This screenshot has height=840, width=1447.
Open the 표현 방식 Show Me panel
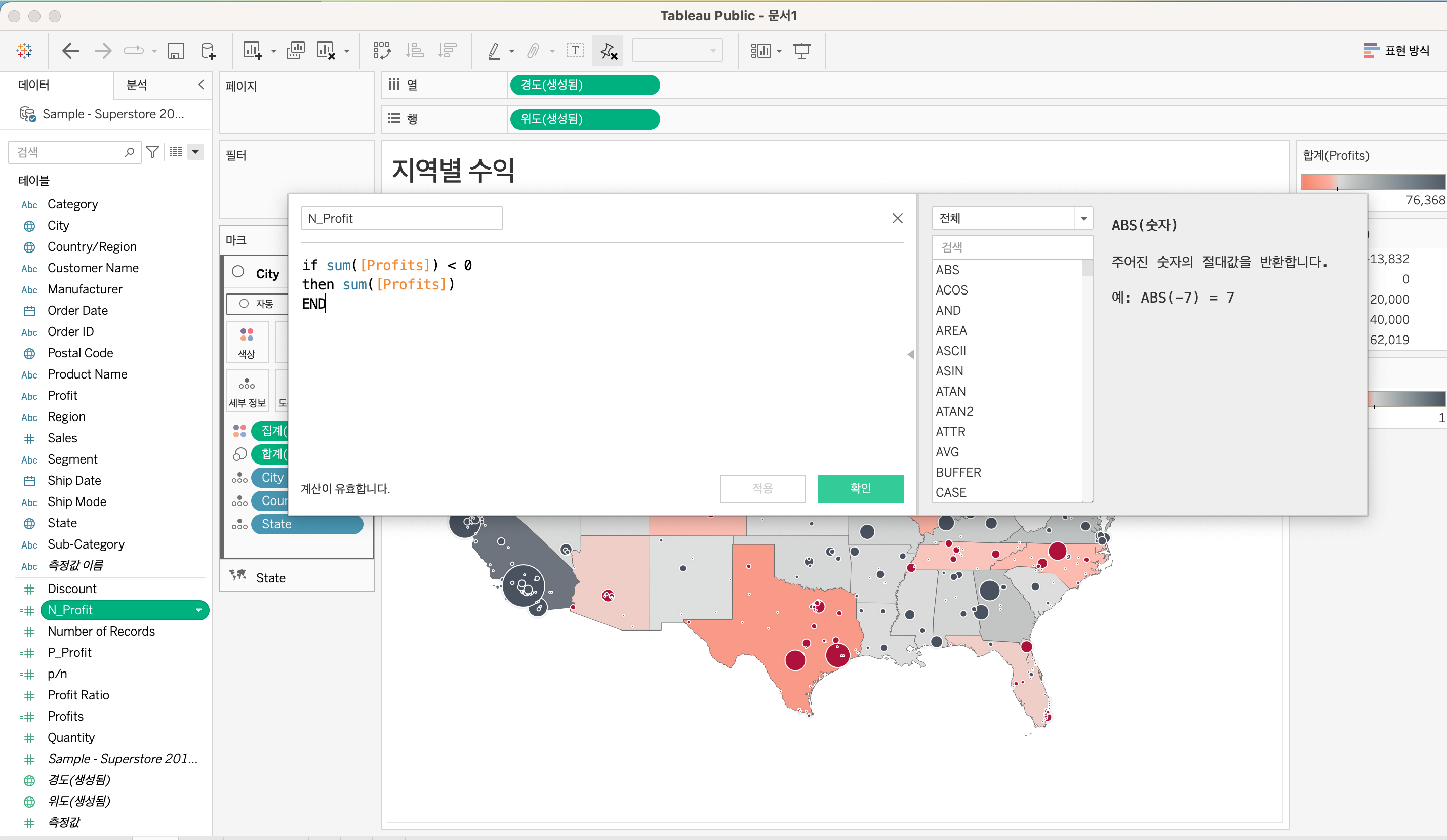click(x=1396, y=51)
